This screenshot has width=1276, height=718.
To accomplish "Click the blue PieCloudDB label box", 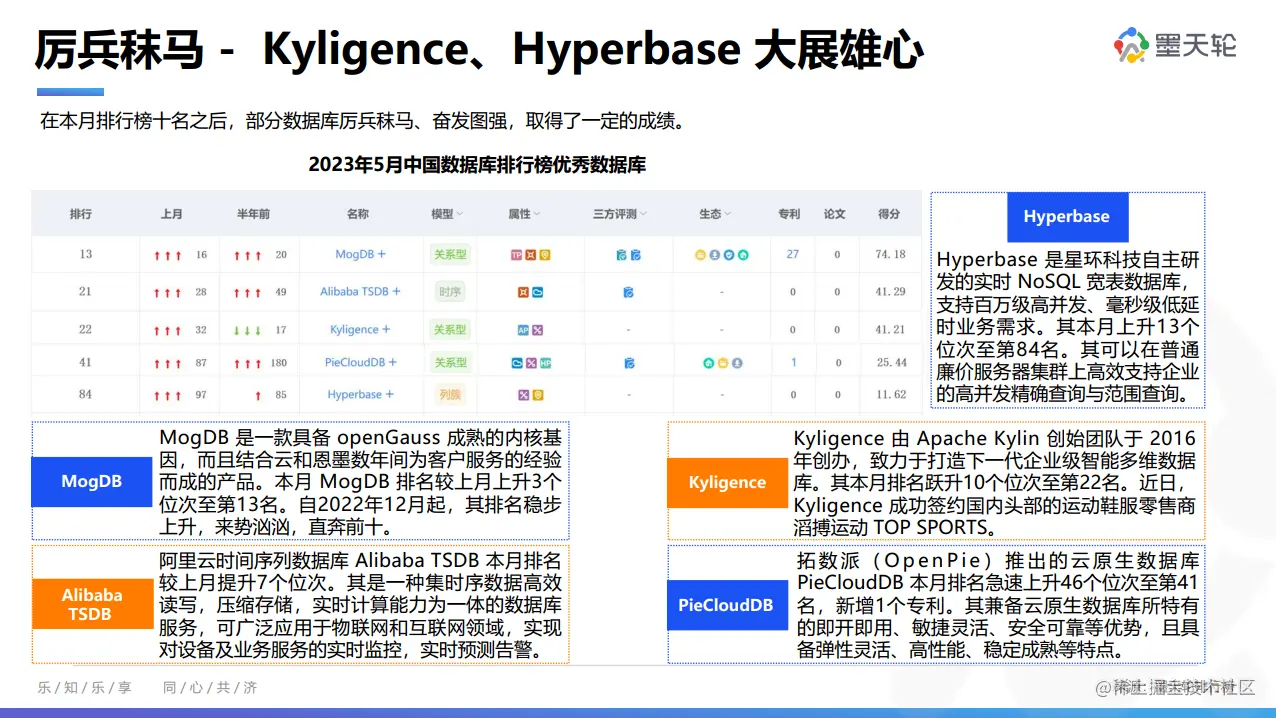I will coord(727,605).
